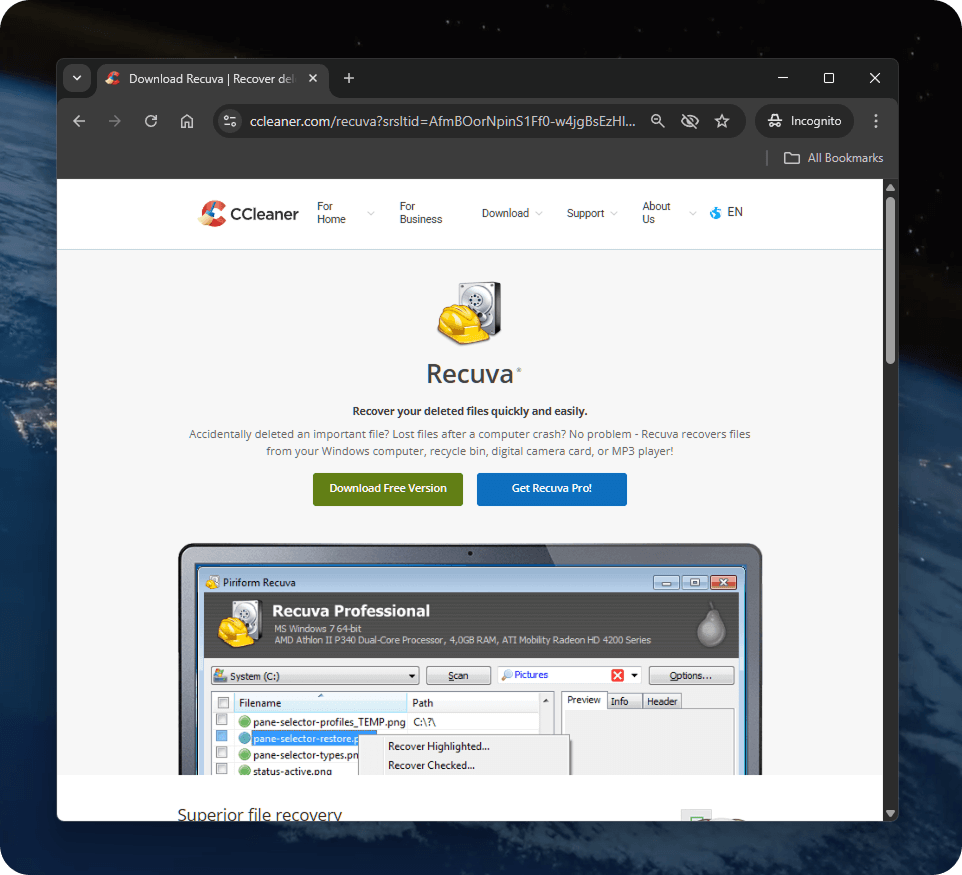The image size is (962, 875).
Task: Switch to the Header tab
Action: 662,701
